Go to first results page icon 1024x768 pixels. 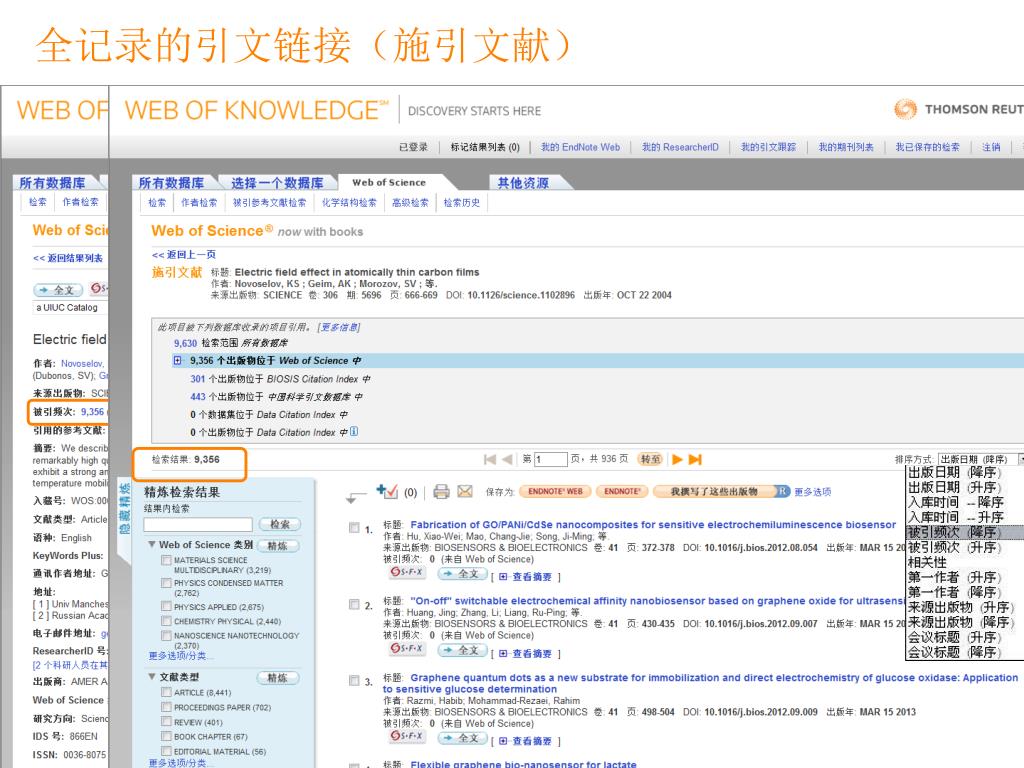(490, 460)
